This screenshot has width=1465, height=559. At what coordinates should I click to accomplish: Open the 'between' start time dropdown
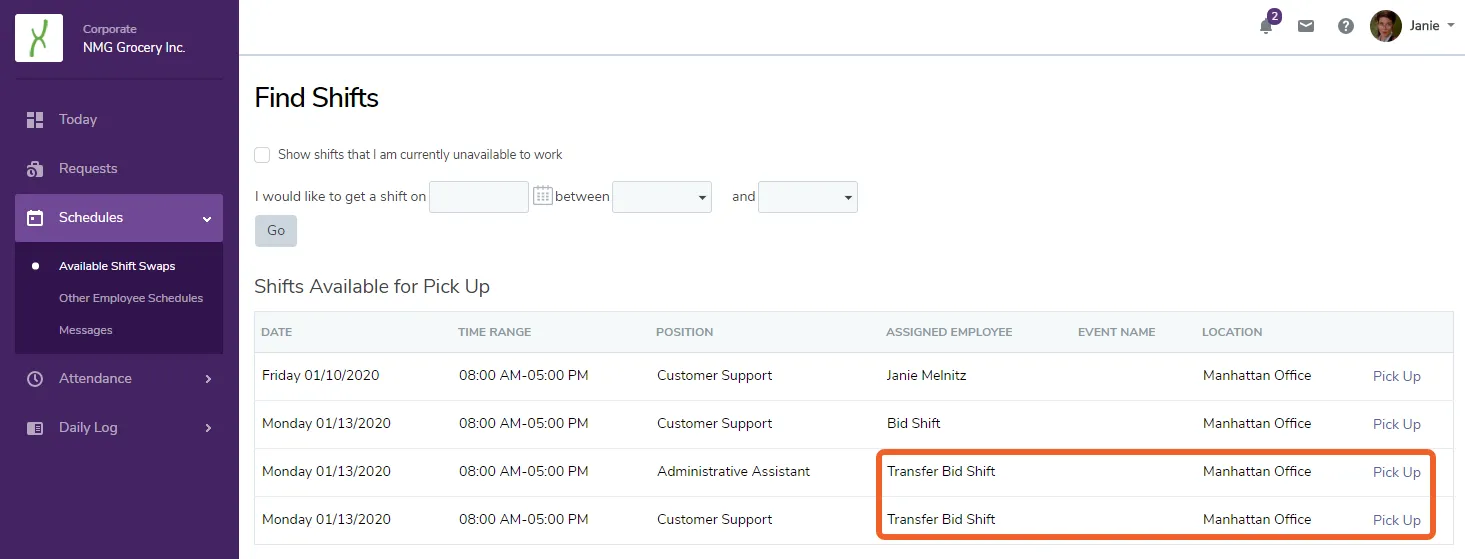pos(661,197)
